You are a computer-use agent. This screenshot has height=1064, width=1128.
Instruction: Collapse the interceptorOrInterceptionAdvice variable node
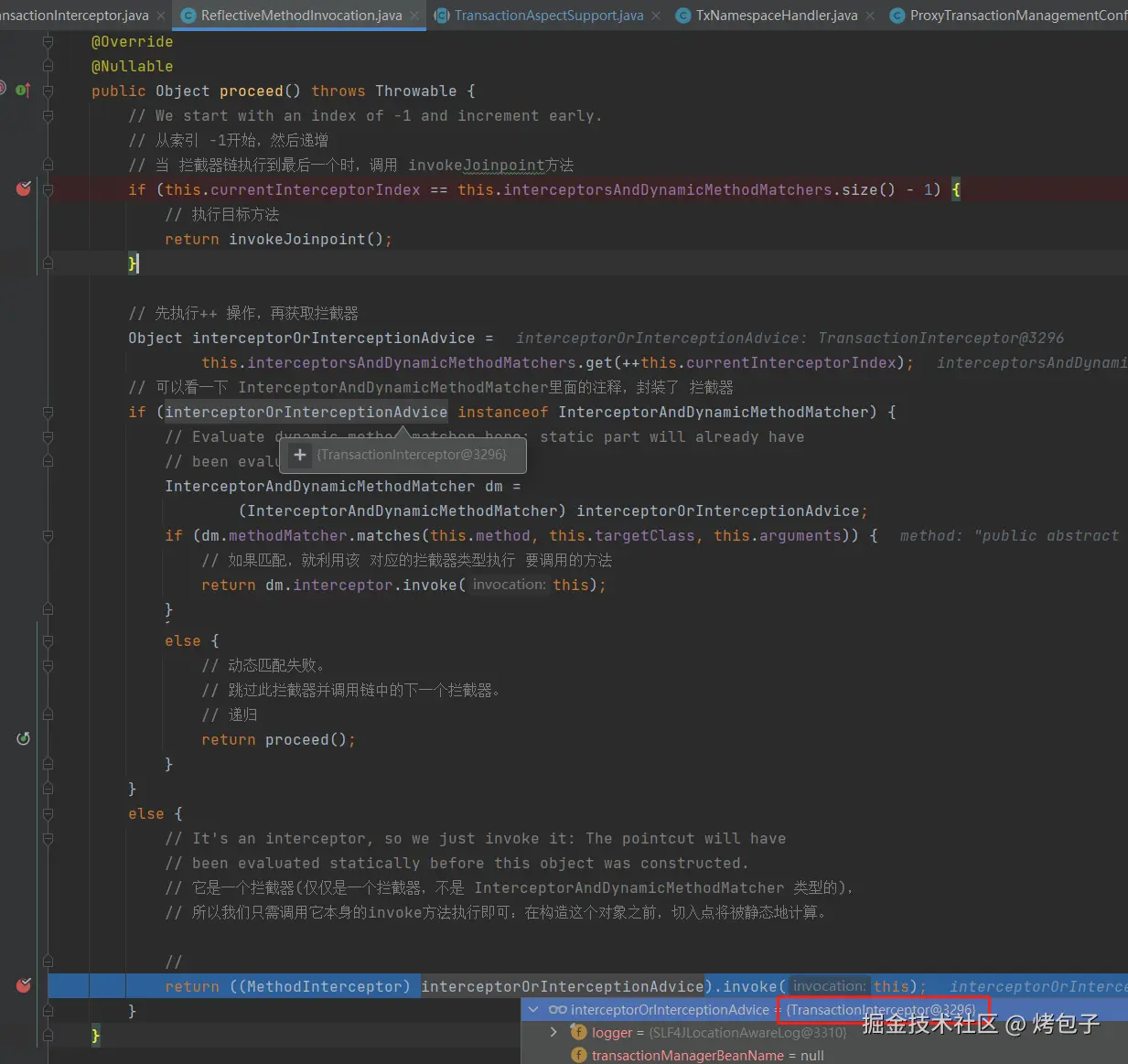(533, 1010)
